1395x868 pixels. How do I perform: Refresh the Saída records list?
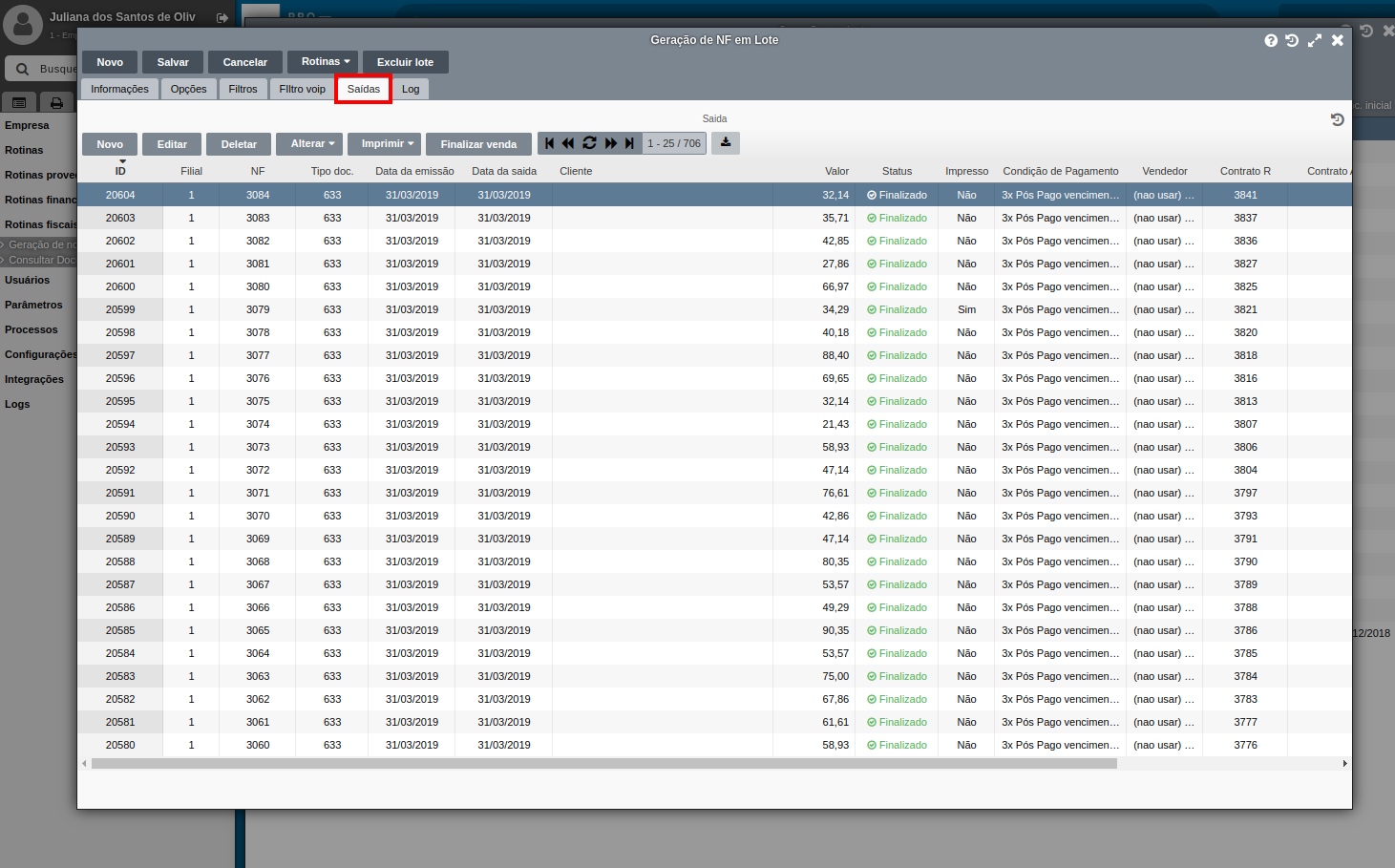[589, 143]
